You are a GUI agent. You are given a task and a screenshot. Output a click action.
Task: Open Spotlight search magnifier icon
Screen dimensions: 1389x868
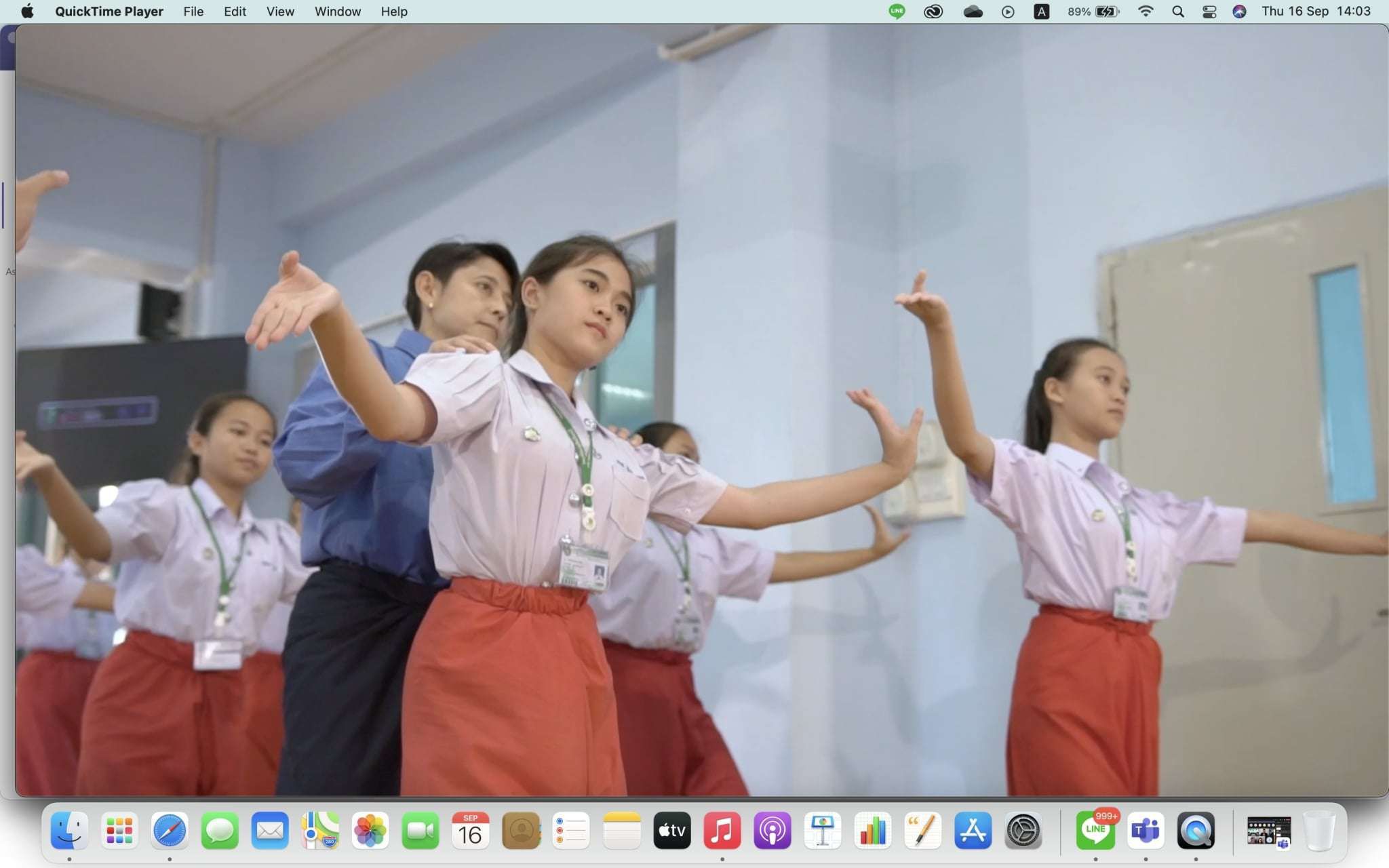pos(1178,12)
